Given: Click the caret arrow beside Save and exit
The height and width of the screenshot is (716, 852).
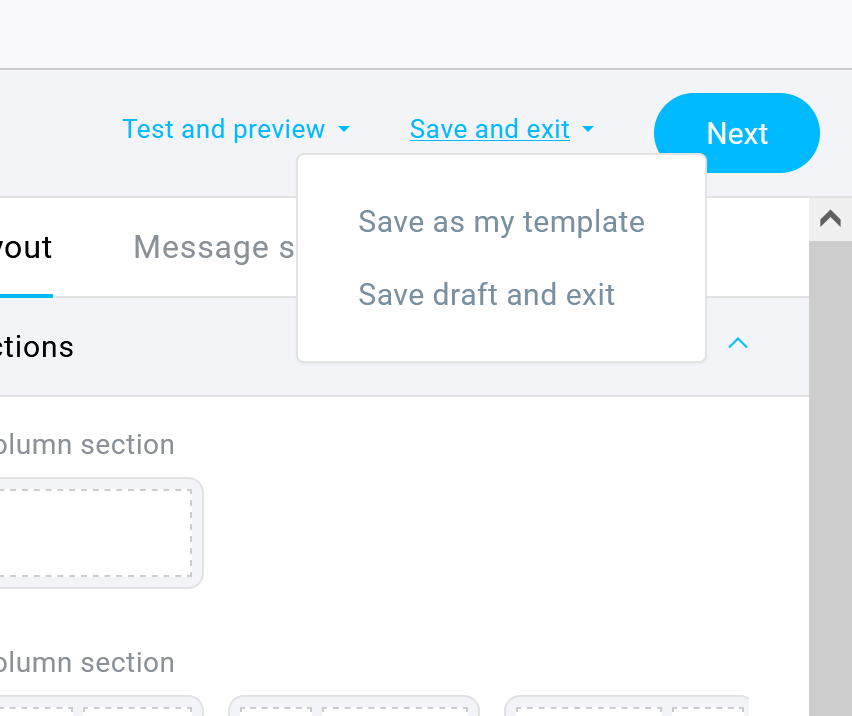Looking at the screenshot, I should (588, 130).
